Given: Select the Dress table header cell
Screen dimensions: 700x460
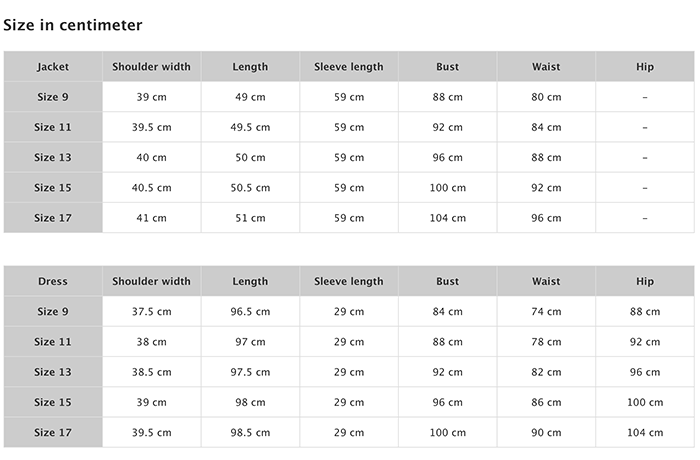Looking at the screenshot, I should (x=53, y=281).
